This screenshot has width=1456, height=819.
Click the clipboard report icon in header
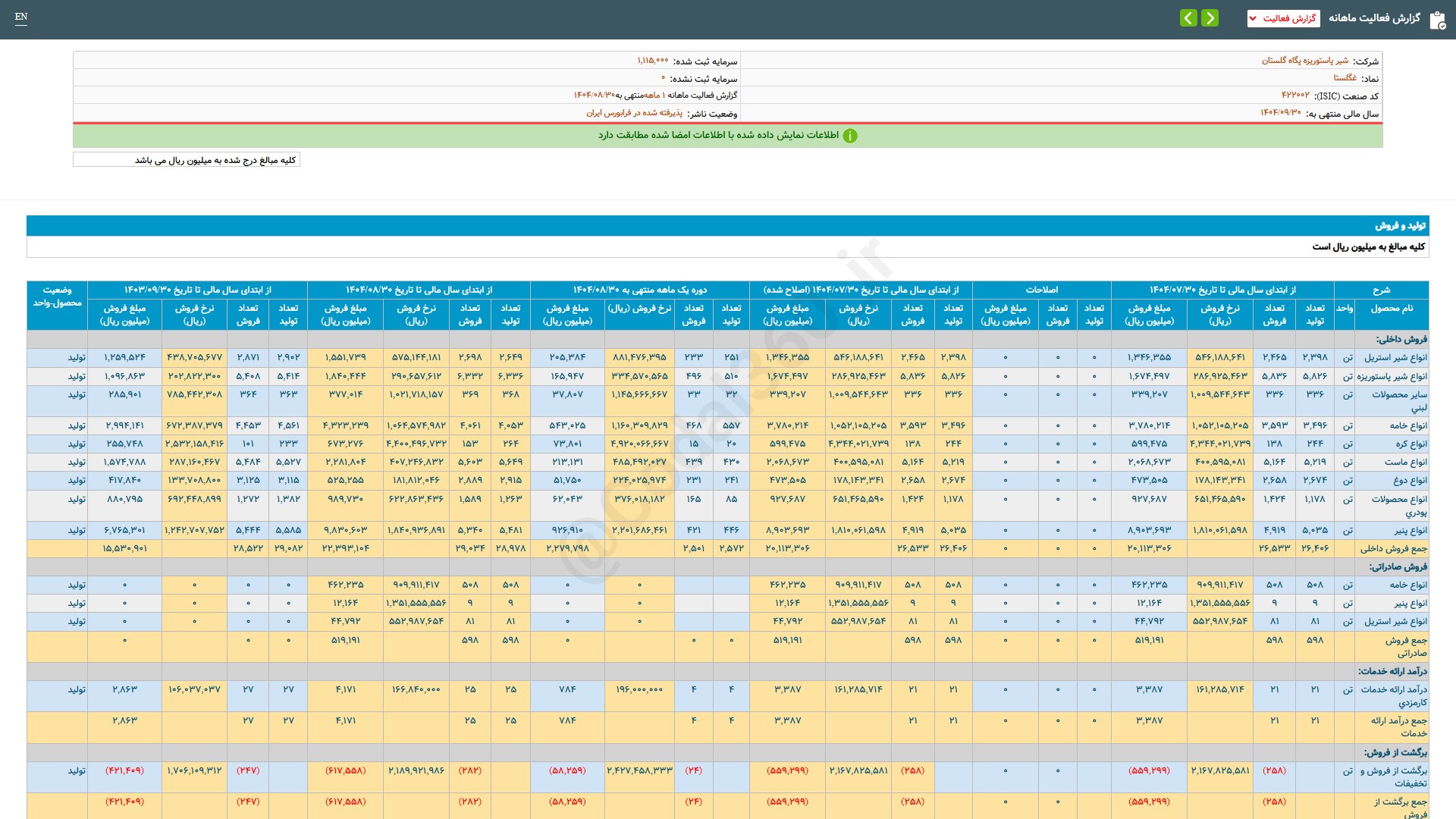click(x=1437, y=20)
